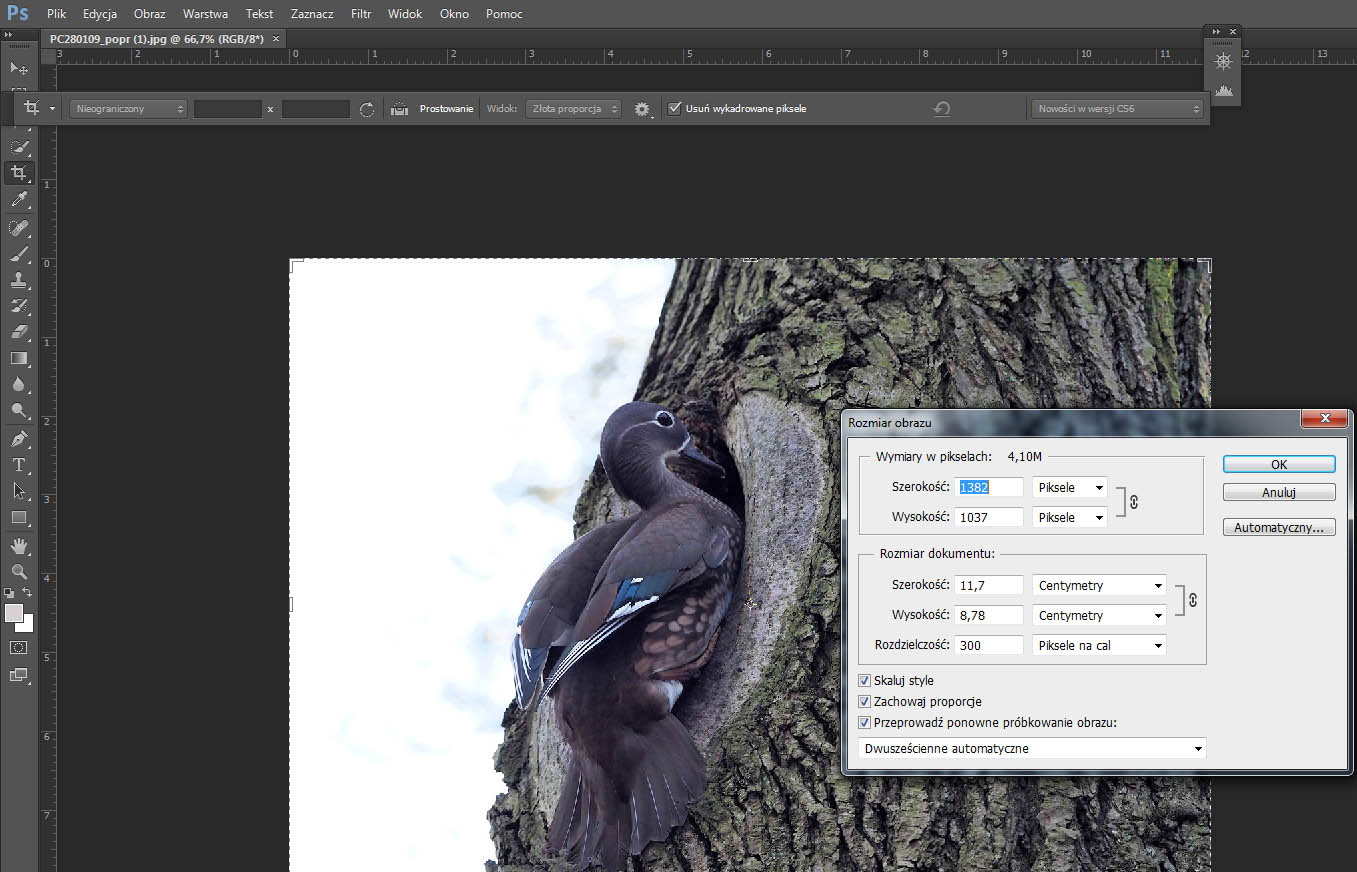Disable Usuń wykadrowane piksele option
The image size is (1357, 872).
675,108
